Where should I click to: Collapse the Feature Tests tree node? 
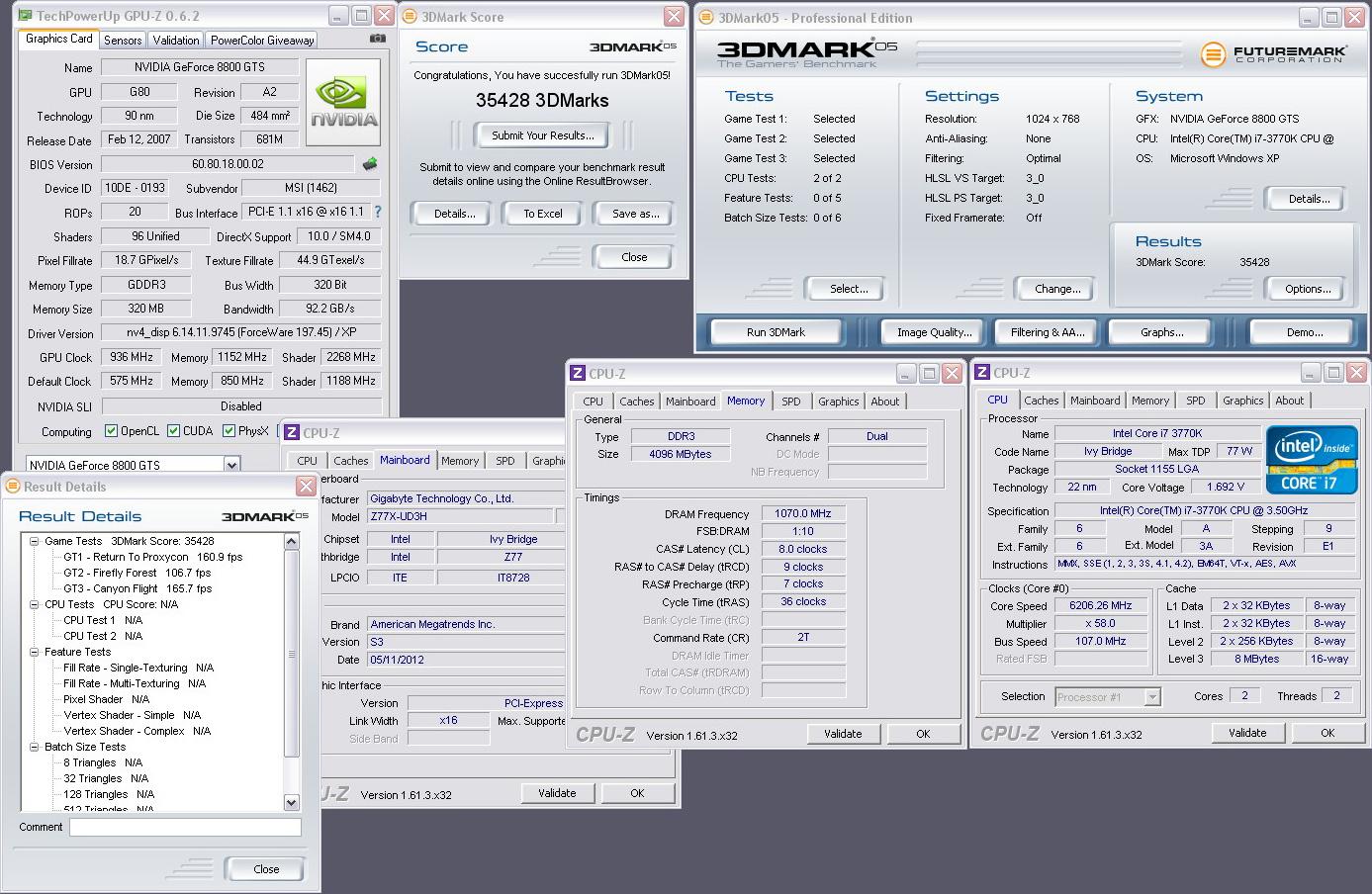point(34,652)
